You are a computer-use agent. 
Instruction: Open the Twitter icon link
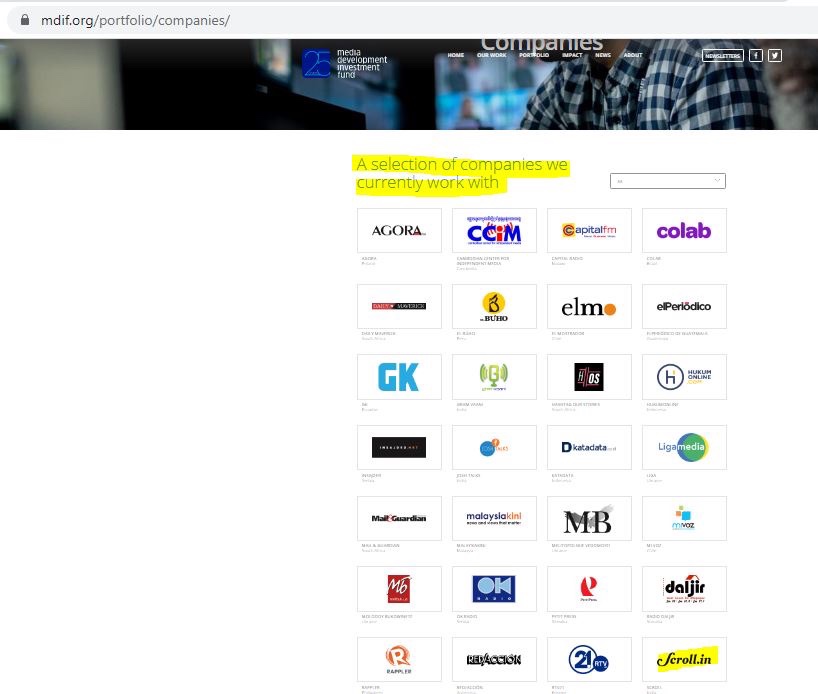point(774,56)
